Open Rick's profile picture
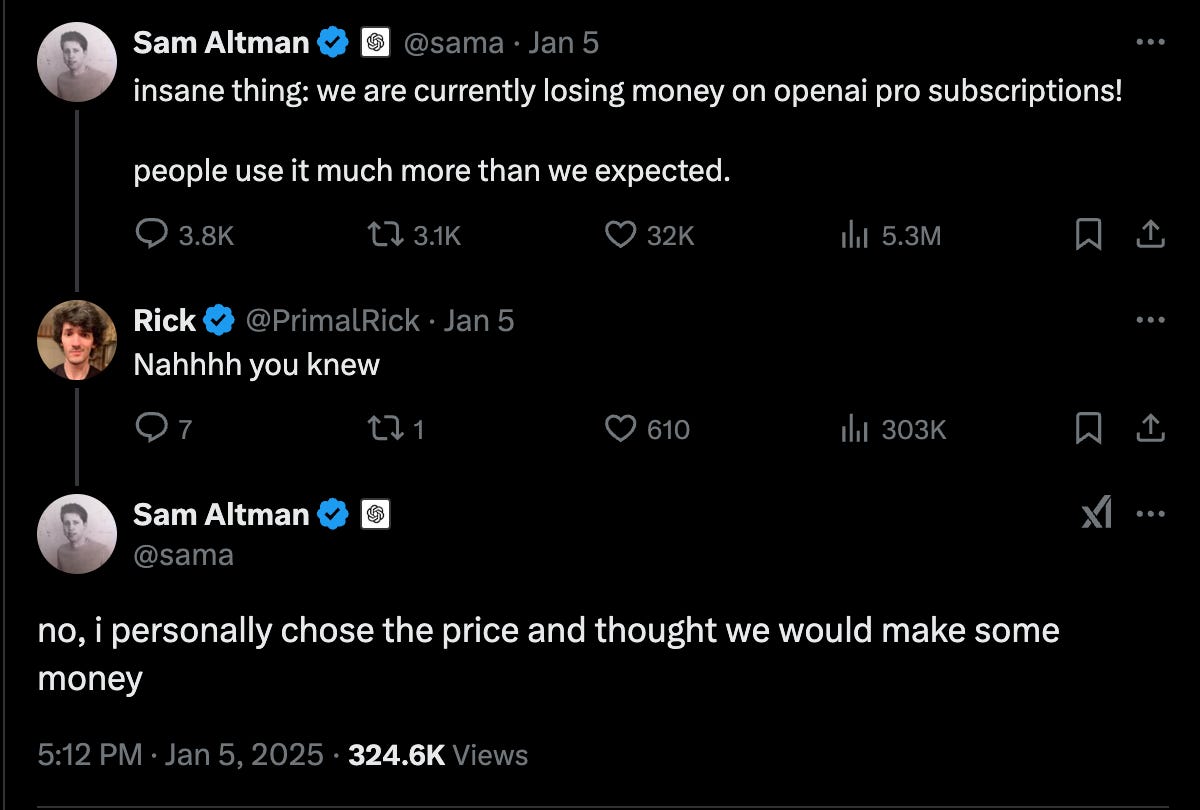The height and width of the screenshot is (810, 1200). coord(77,340)
